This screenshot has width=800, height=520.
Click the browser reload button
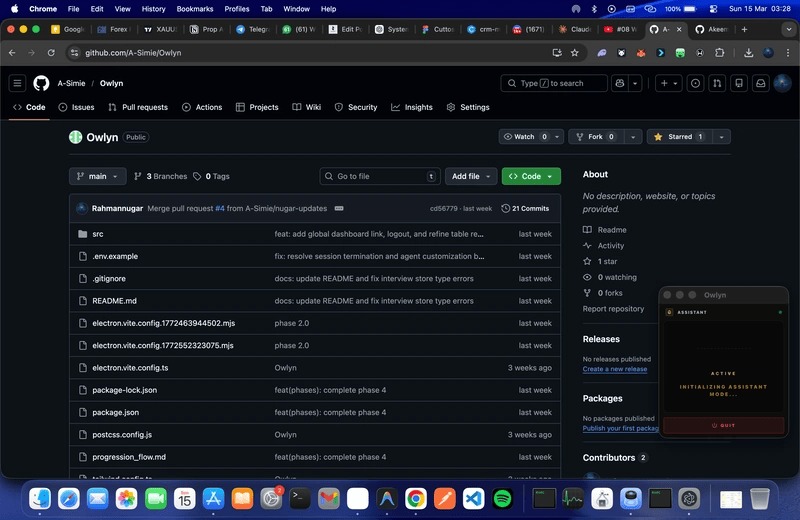click(51, 53)
